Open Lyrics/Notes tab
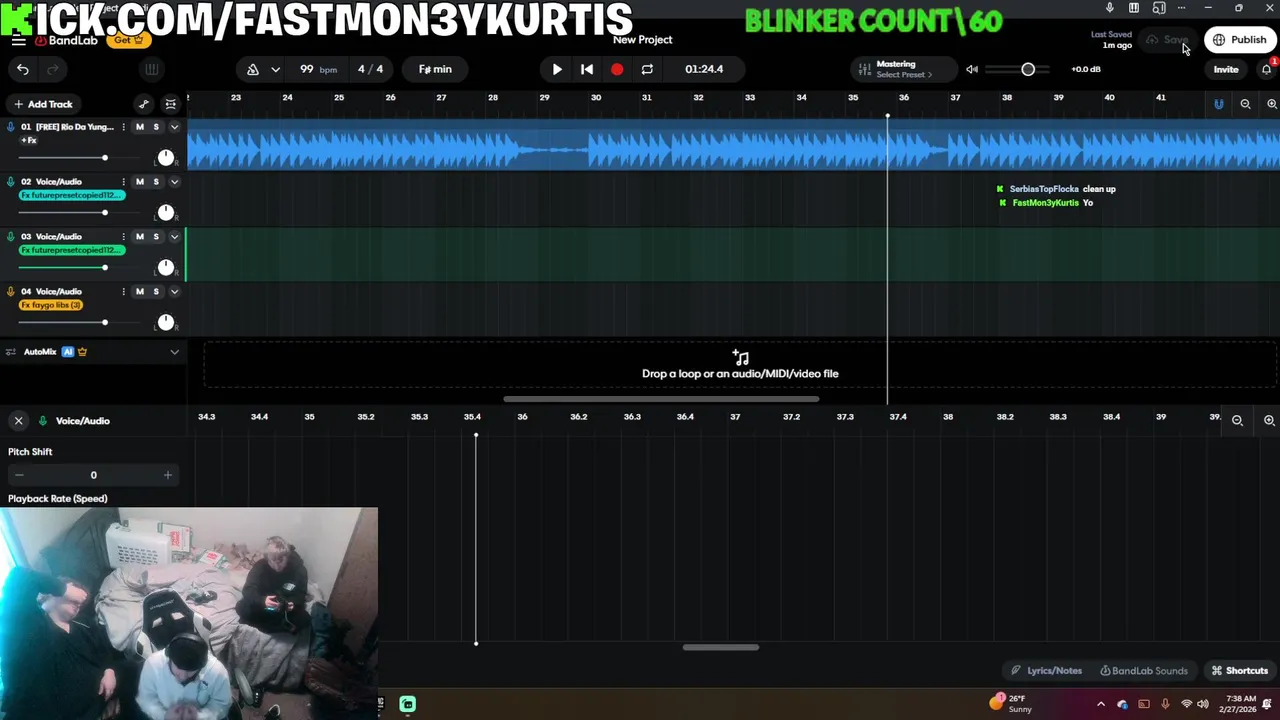Viewport: 1280px width, 720px height. click(1046, 671)
